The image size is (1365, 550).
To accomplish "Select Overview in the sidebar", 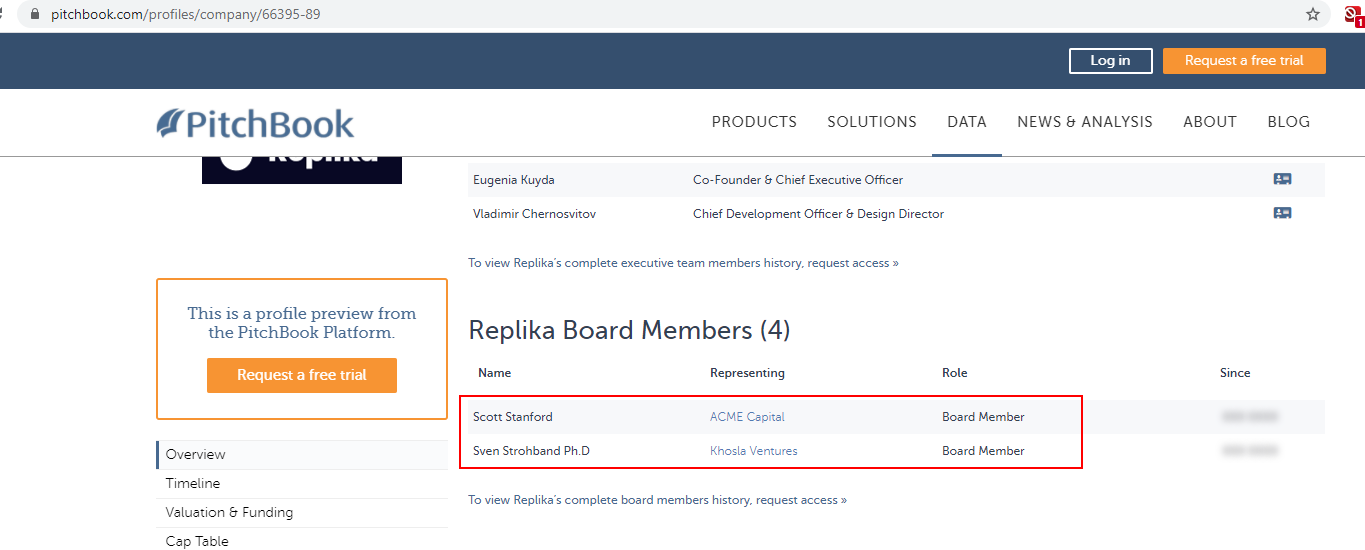I will [x=302, y=454].
